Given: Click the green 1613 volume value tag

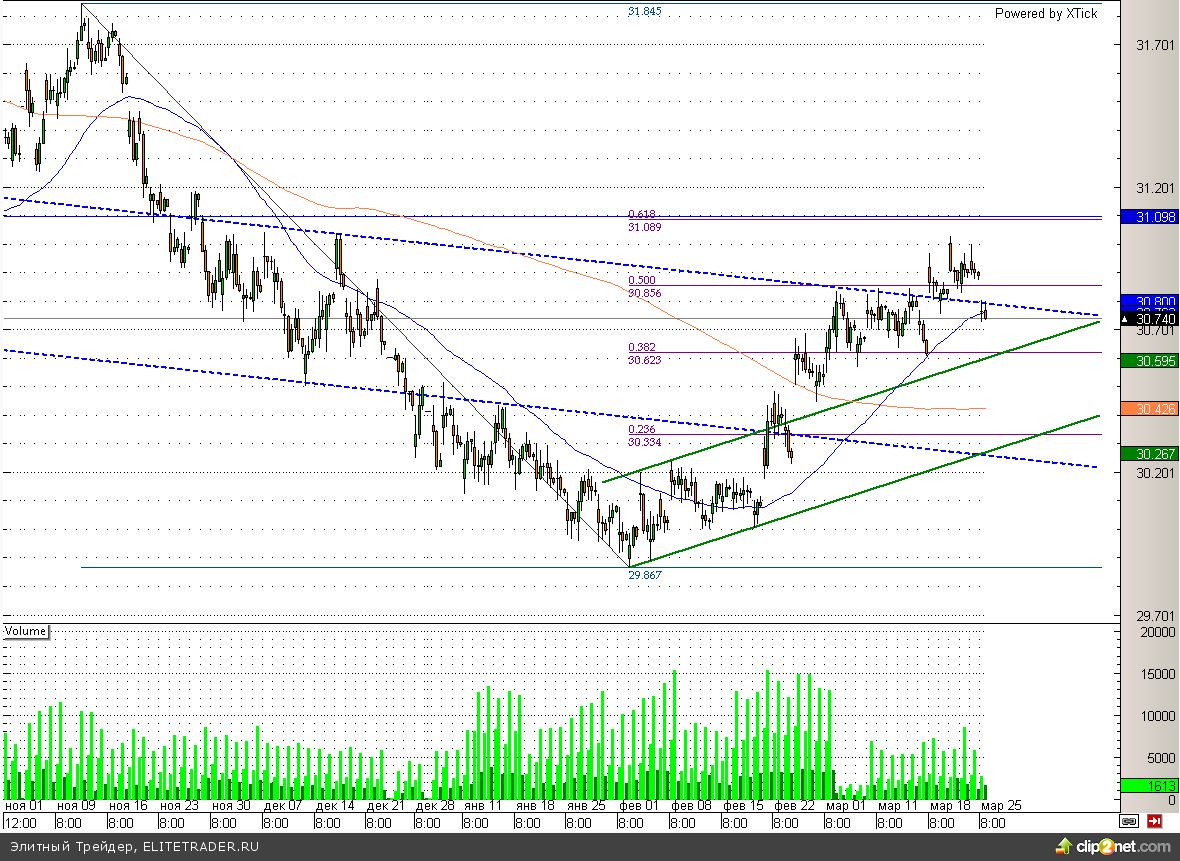Looking at the screenshot, I should (x=1150, y=786).
